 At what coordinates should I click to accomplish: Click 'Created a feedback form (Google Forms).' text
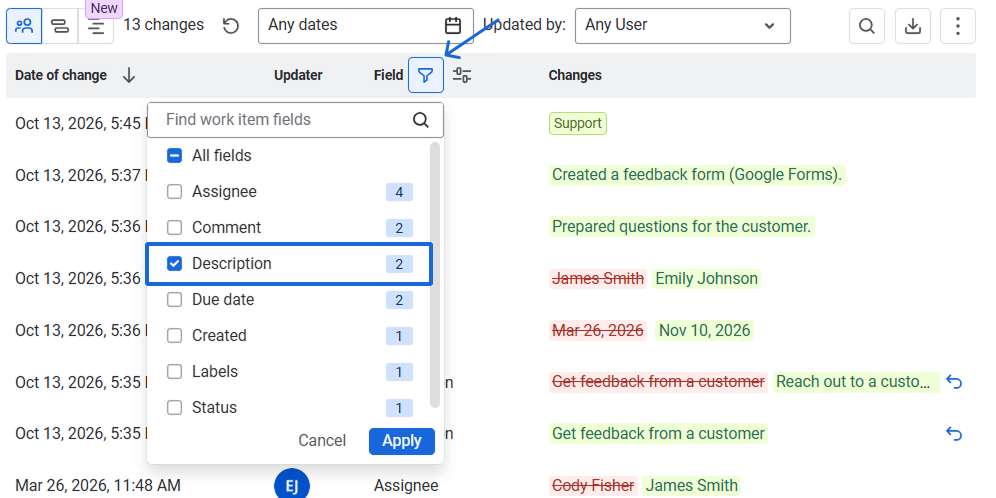point(697,175)
